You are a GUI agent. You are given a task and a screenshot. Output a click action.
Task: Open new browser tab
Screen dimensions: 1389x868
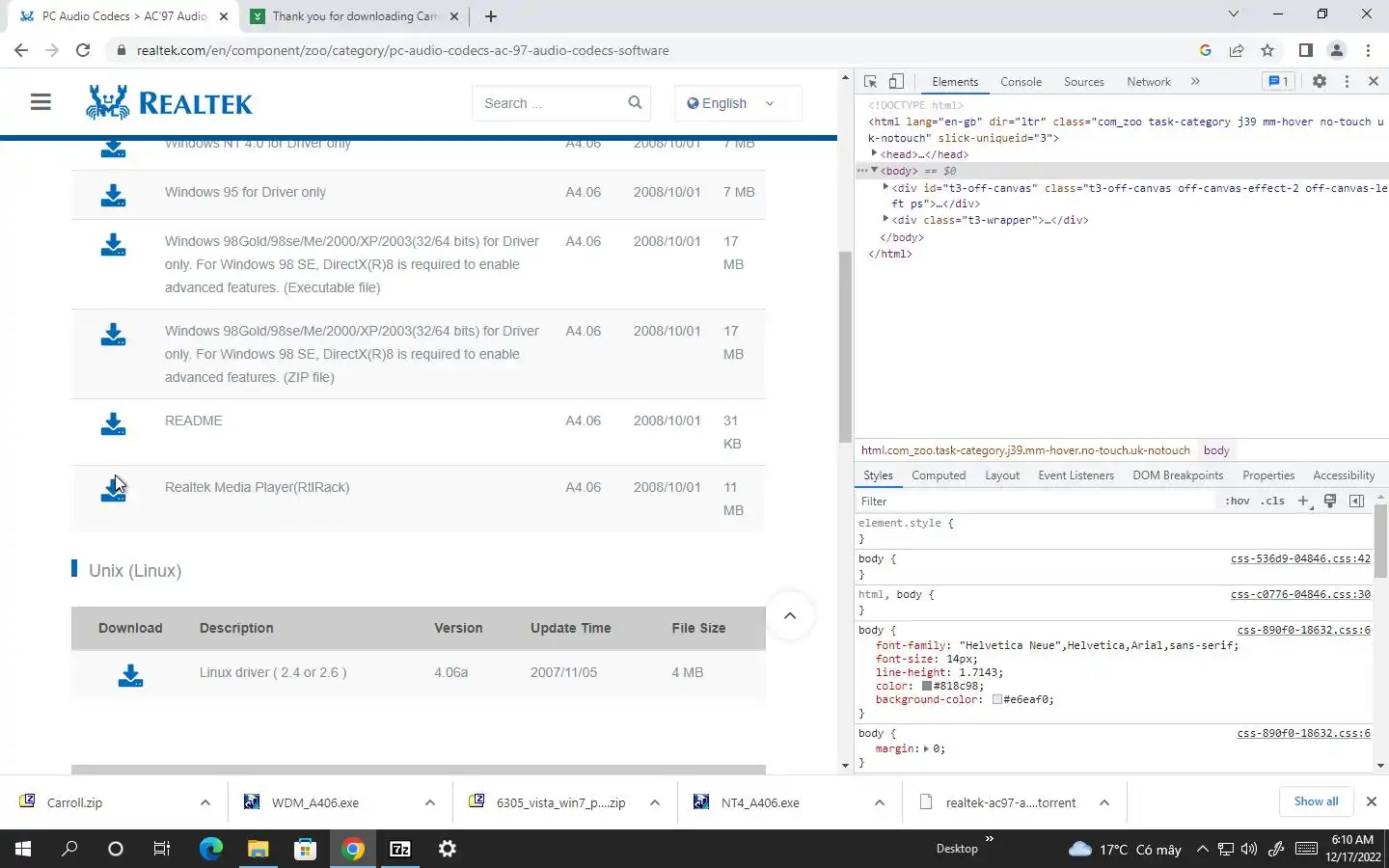(x=490, y=16)
